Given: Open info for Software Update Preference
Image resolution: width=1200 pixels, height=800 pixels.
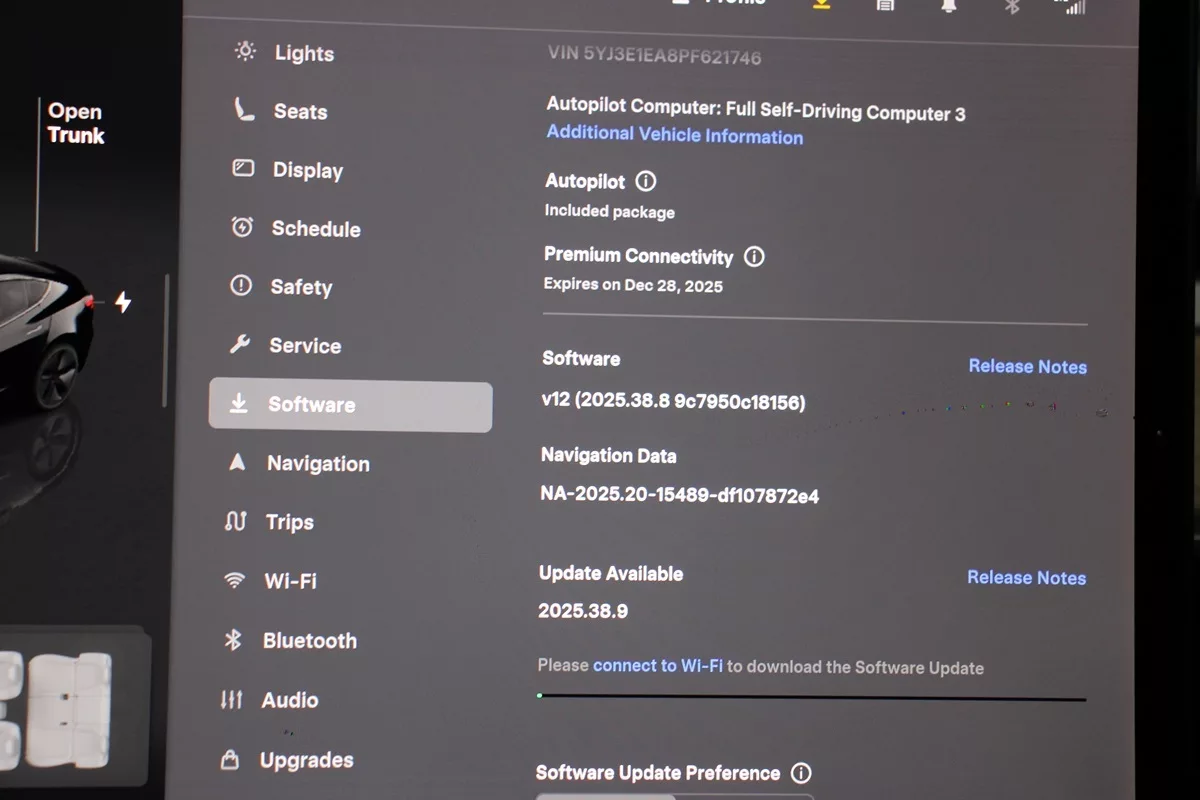Looking at the screenshot, I should (800, 773).
